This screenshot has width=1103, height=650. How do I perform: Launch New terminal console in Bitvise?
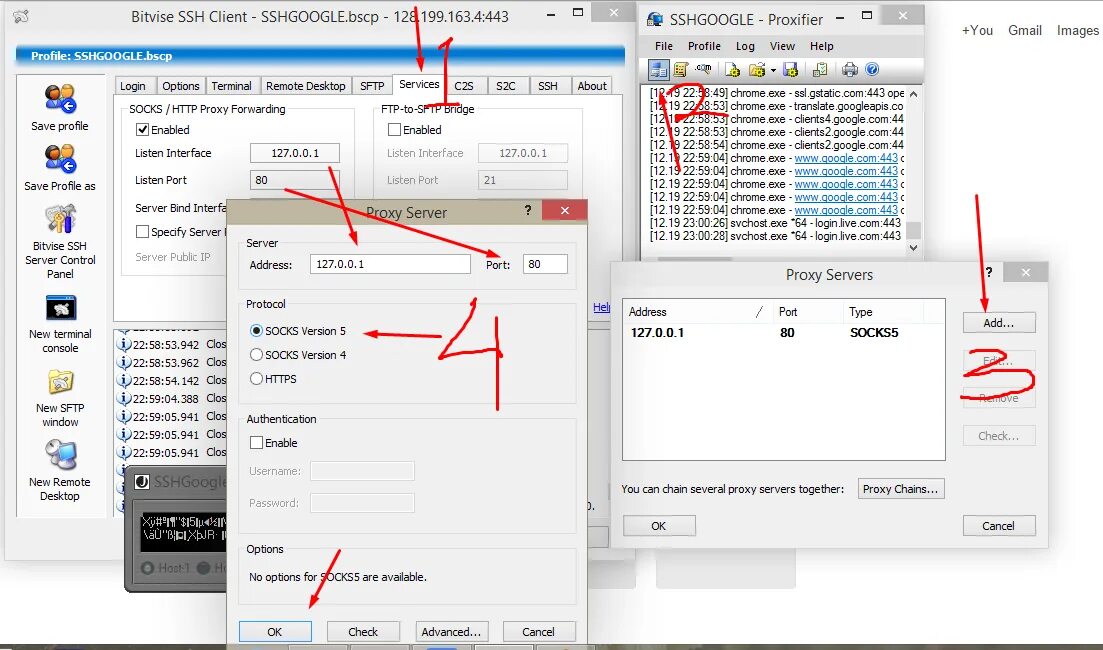pyautogui.click(x=60, y=308)
